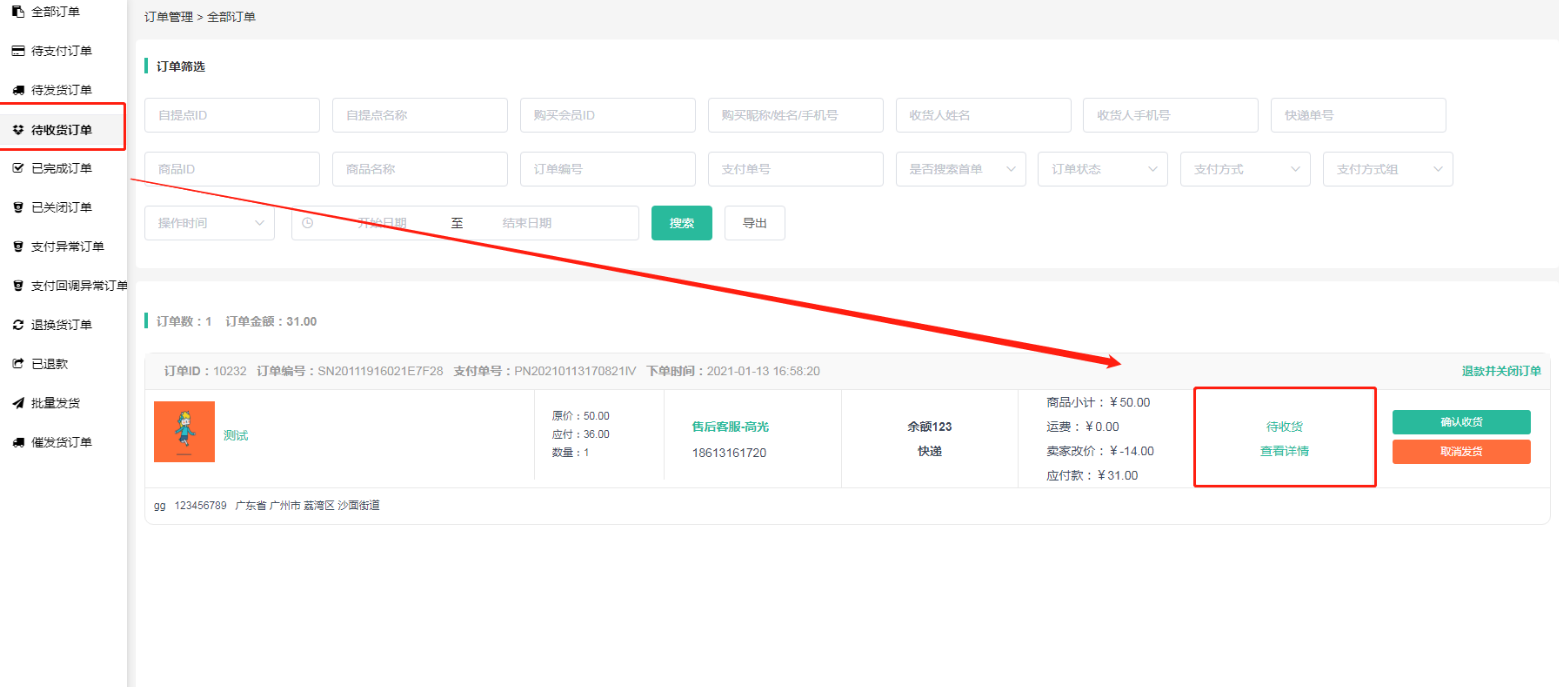The width and height of the screenshot is (1559, 687).
Task: Open the 操作时间 dropdown
Action: pos(209,223)
